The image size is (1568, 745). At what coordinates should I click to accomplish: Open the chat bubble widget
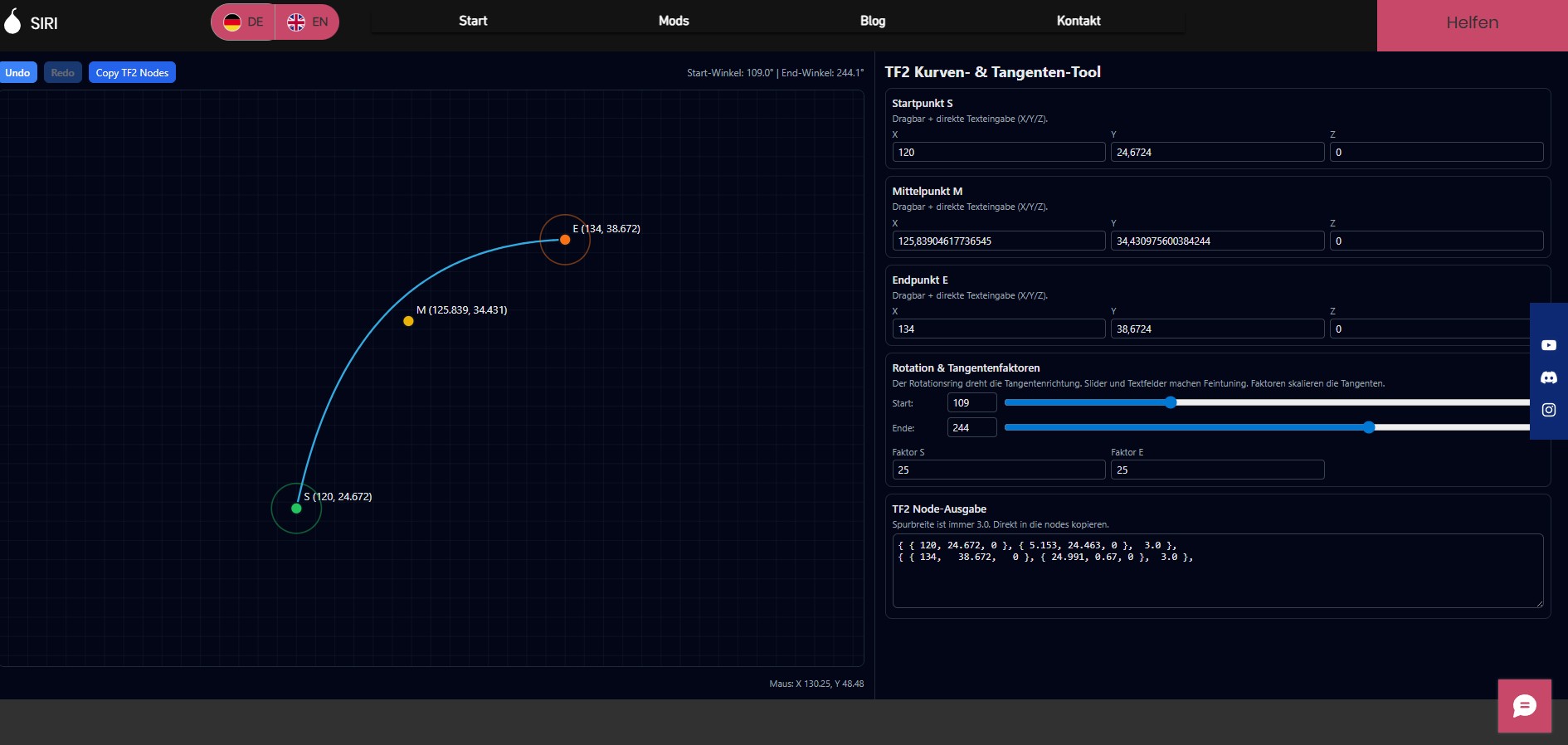pos(1524,706)
